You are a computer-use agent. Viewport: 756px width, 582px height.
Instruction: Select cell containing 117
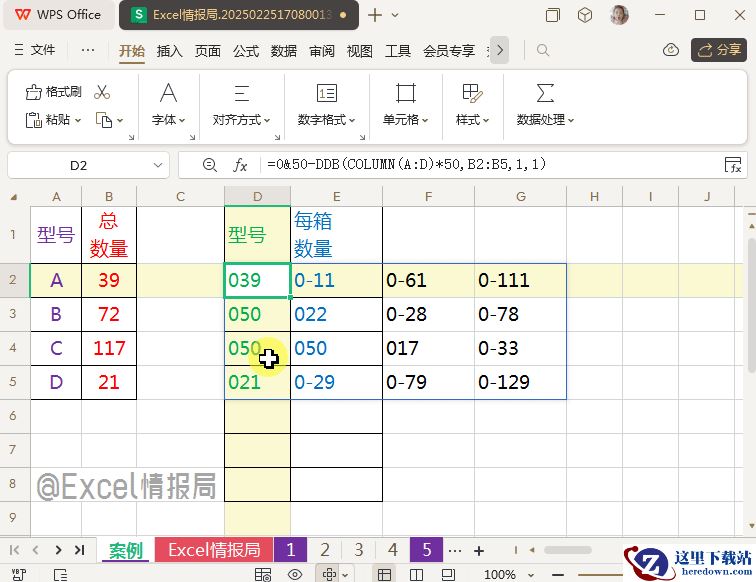point(109,348)
